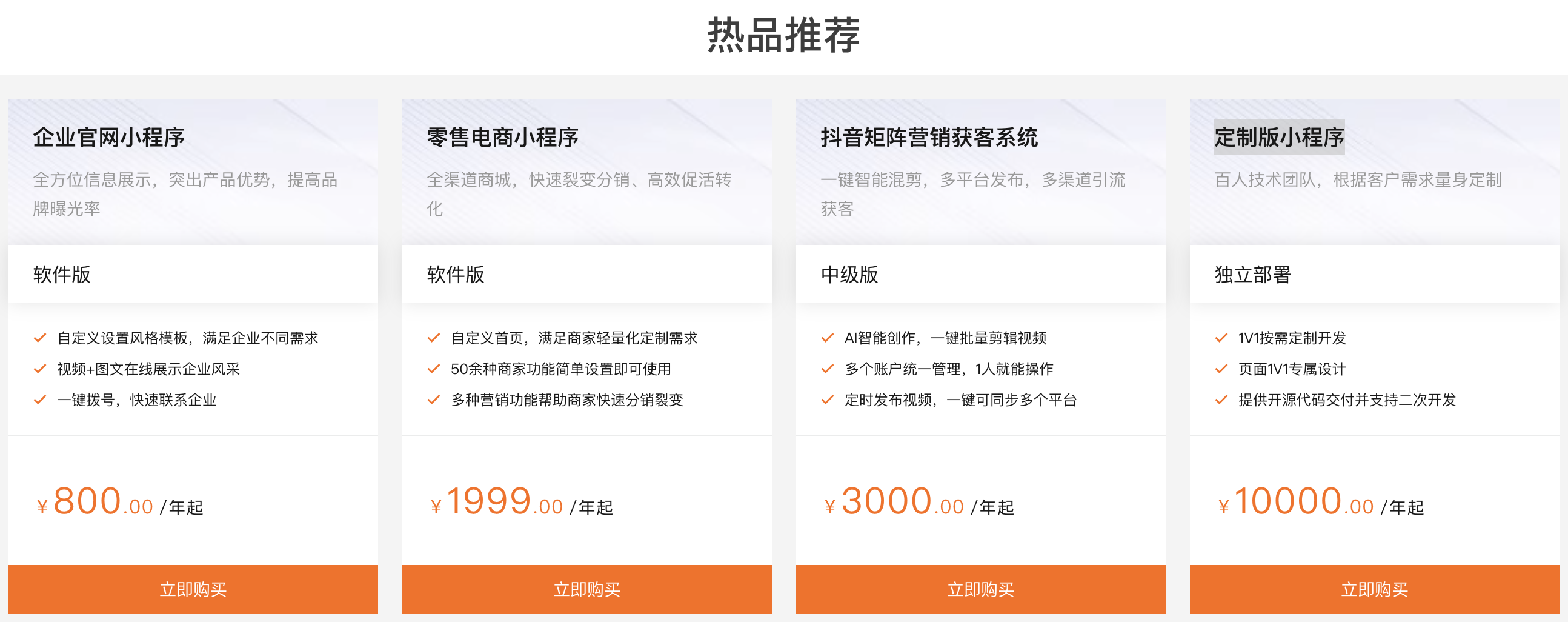Open the 零售电商小程序 heading
Screen dimensions: 1568x622
(503, 138)
